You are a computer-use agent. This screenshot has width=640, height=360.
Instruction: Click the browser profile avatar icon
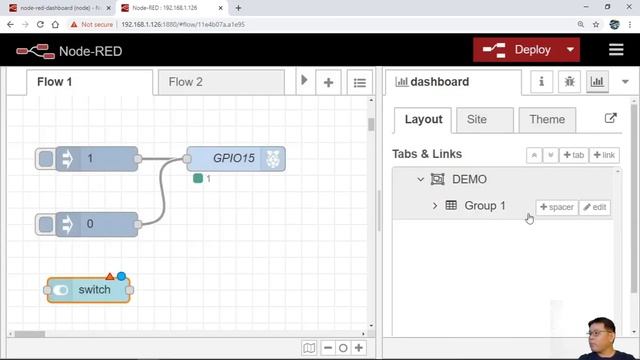(614, 24)
